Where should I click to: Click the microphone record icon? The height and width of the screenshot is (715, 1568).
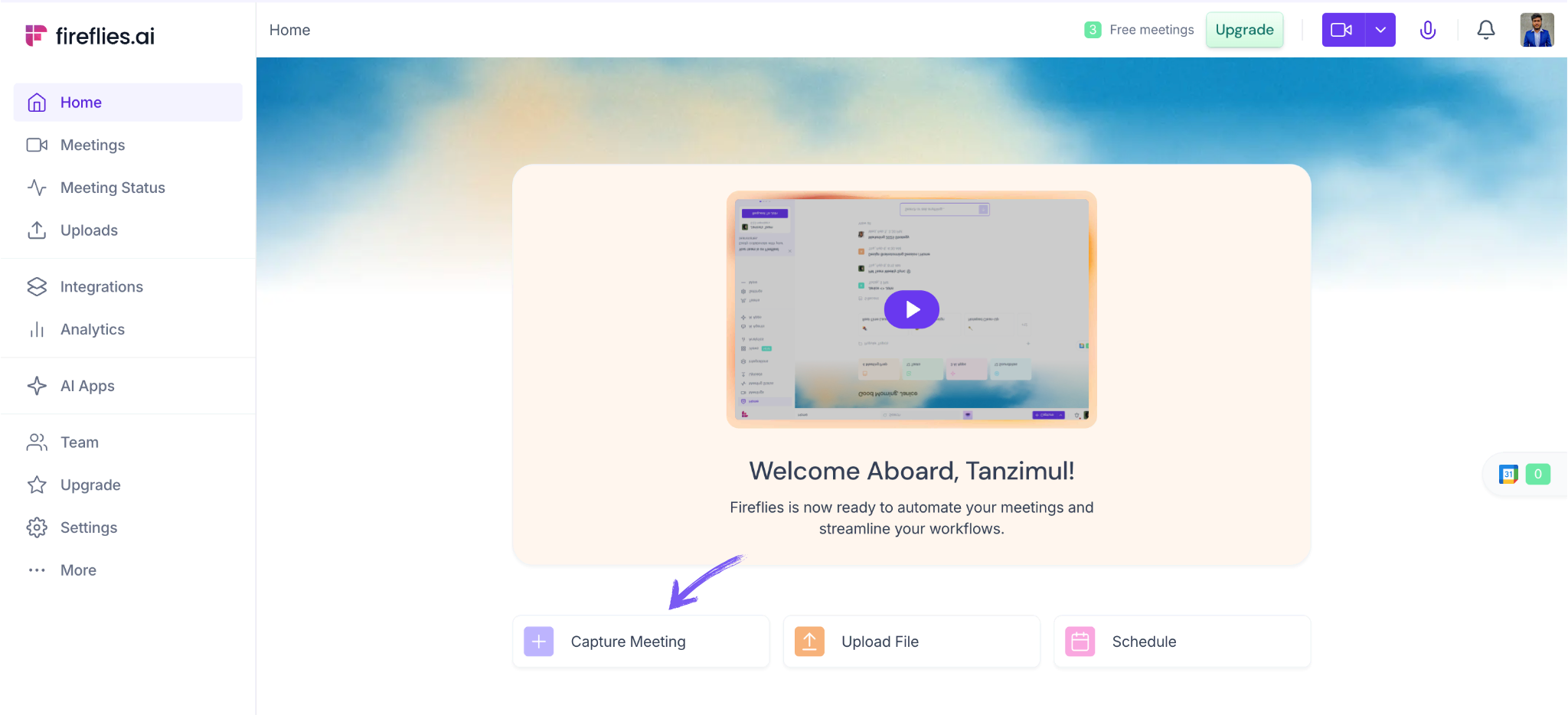pyautogui.click(x=1427, y=30)
